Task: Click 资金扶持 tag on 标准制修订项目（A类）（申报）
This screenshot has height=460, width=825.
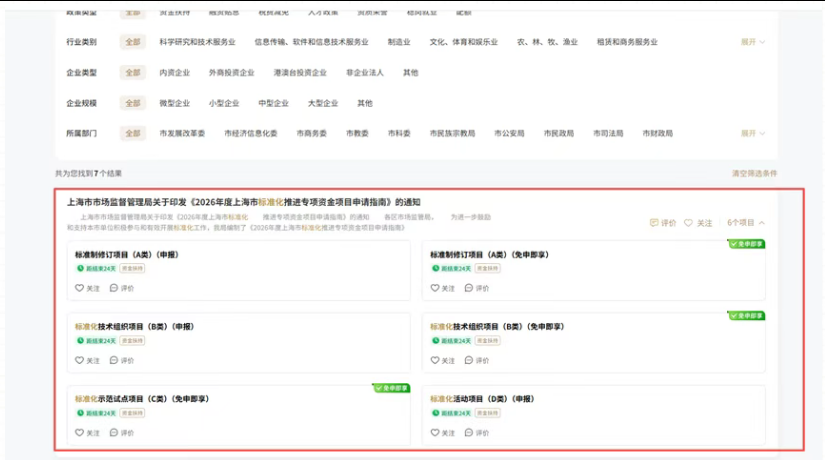Action: (132, 268)
